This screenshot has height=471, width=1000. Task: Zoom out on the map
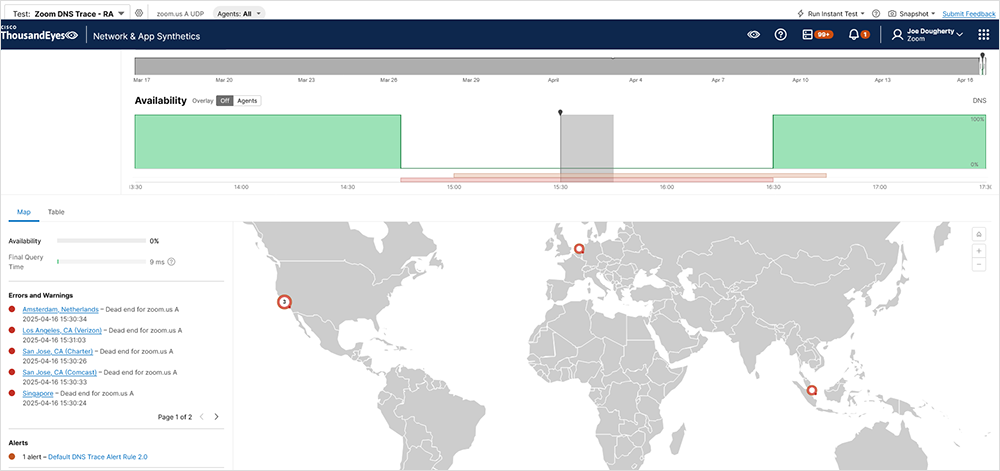(979, 265)
